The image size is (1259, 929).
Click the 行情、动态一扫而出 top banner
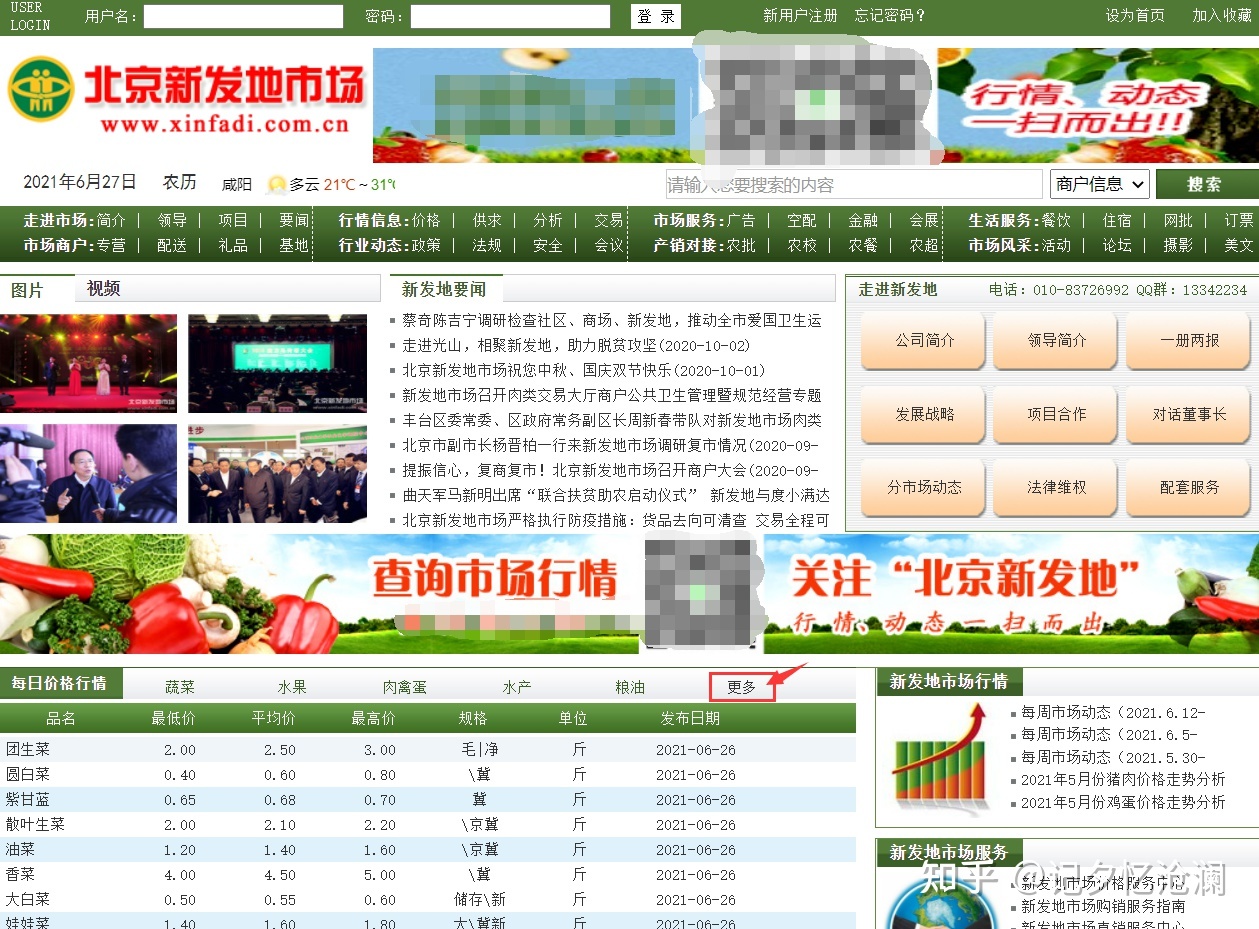tap(1100, 106)
